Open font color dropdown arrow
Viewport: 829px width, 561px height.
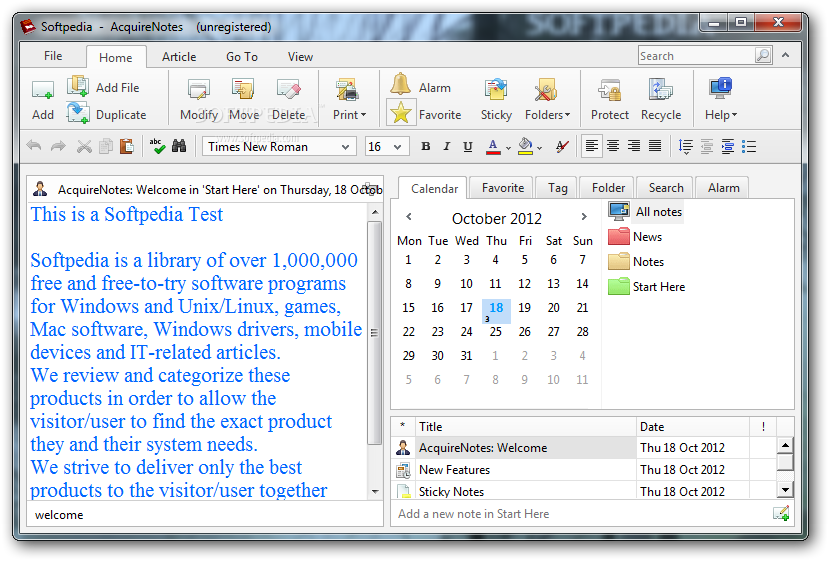[x=508, y=148]
